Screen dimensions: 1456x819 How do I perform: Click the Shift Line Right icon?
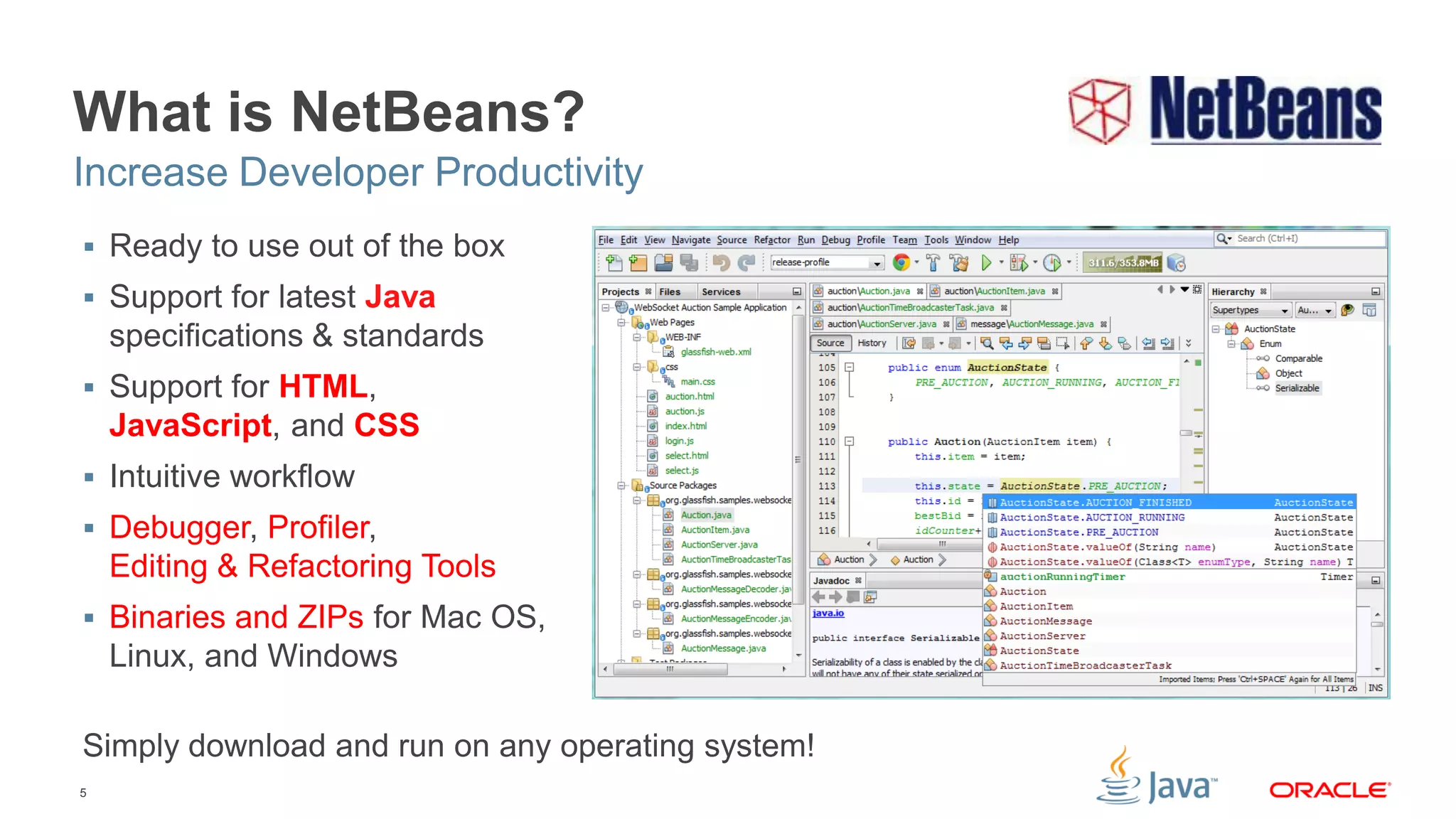[1167, 343]
